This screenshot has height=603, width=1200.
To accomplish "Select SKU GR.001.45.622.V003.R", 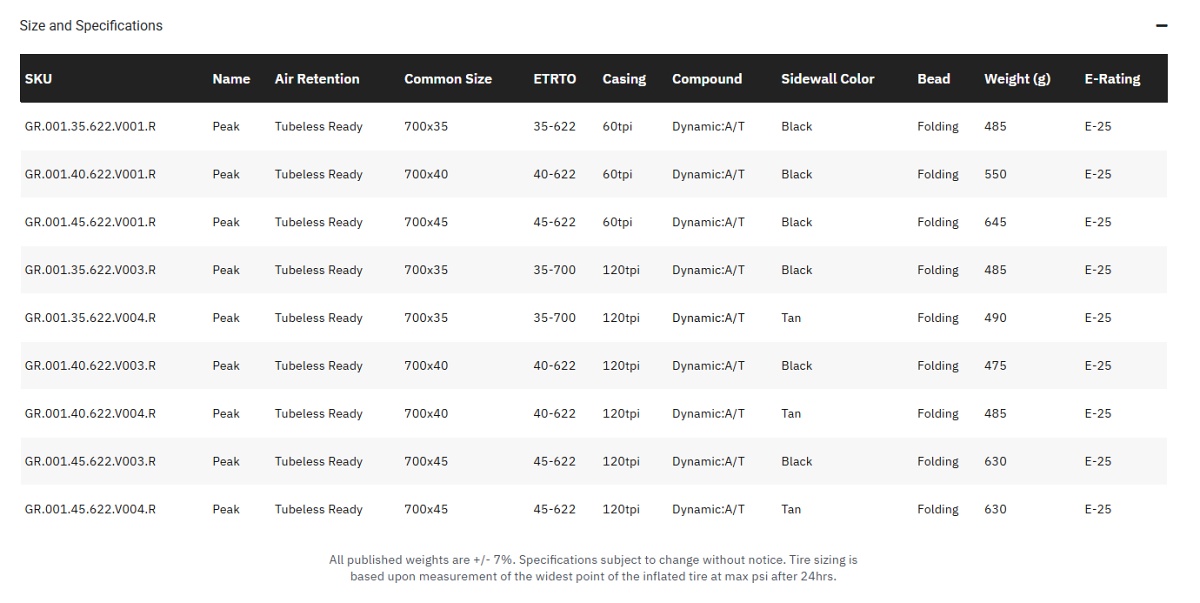I will (x=90, y=462).
